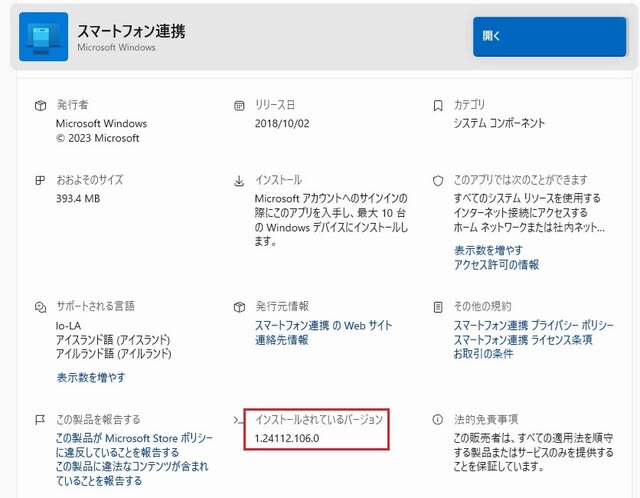
Task: Select インターネット接続にアクセスする permission
Action: click(x=520, y=213)
